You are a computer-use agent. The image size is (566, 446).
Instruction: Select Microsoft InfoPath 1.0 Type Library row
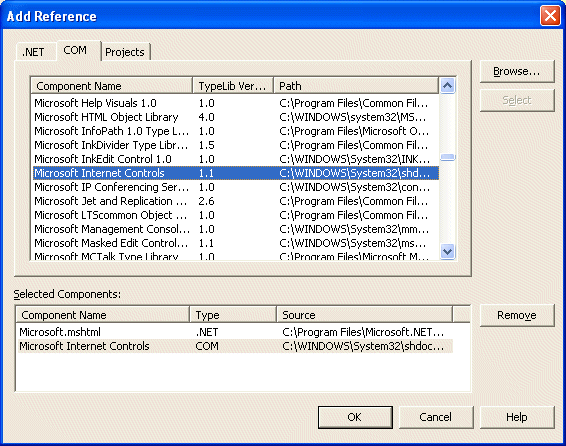click(x=236, y=131)
